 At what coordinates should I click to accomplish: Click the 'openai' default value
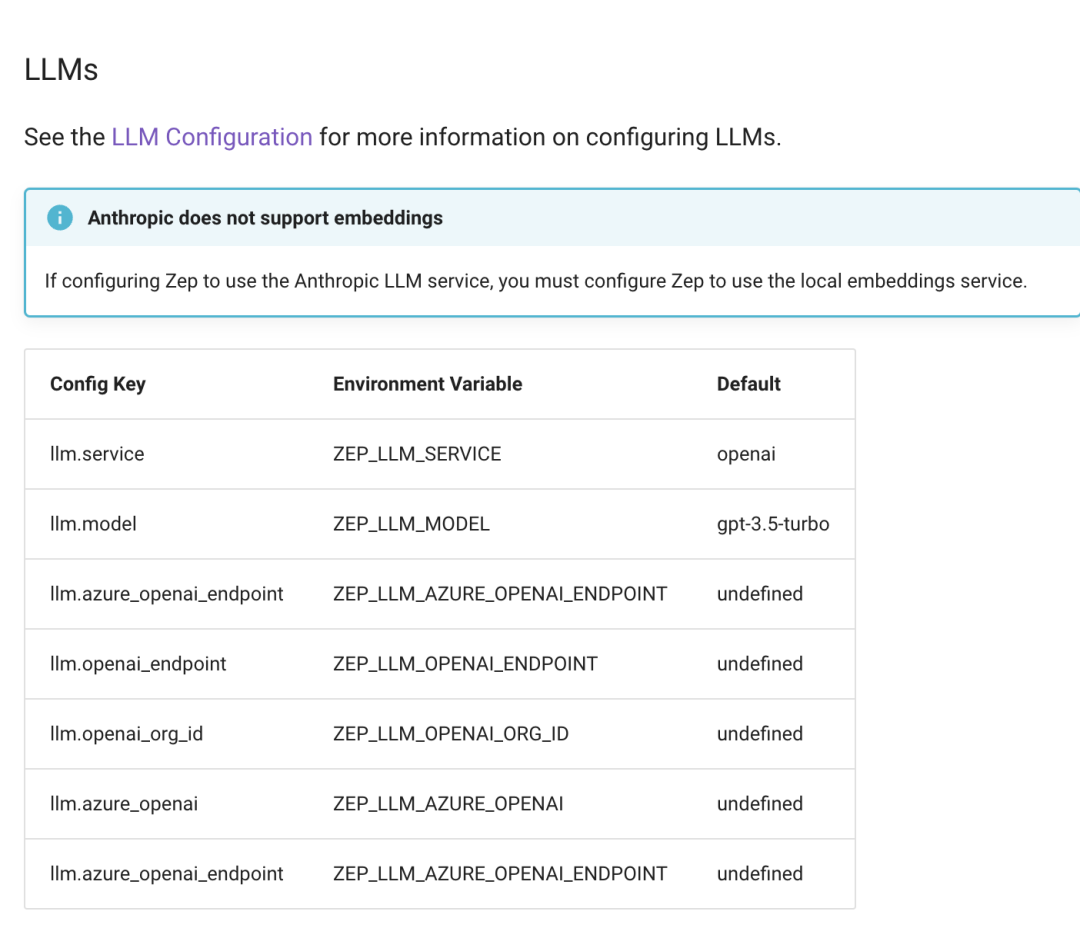[746, 454]
